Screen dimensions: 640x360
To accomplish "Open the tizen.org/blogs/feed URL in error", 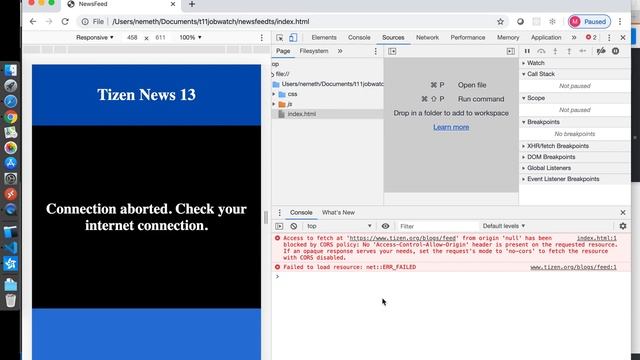I will pos(402,238).
